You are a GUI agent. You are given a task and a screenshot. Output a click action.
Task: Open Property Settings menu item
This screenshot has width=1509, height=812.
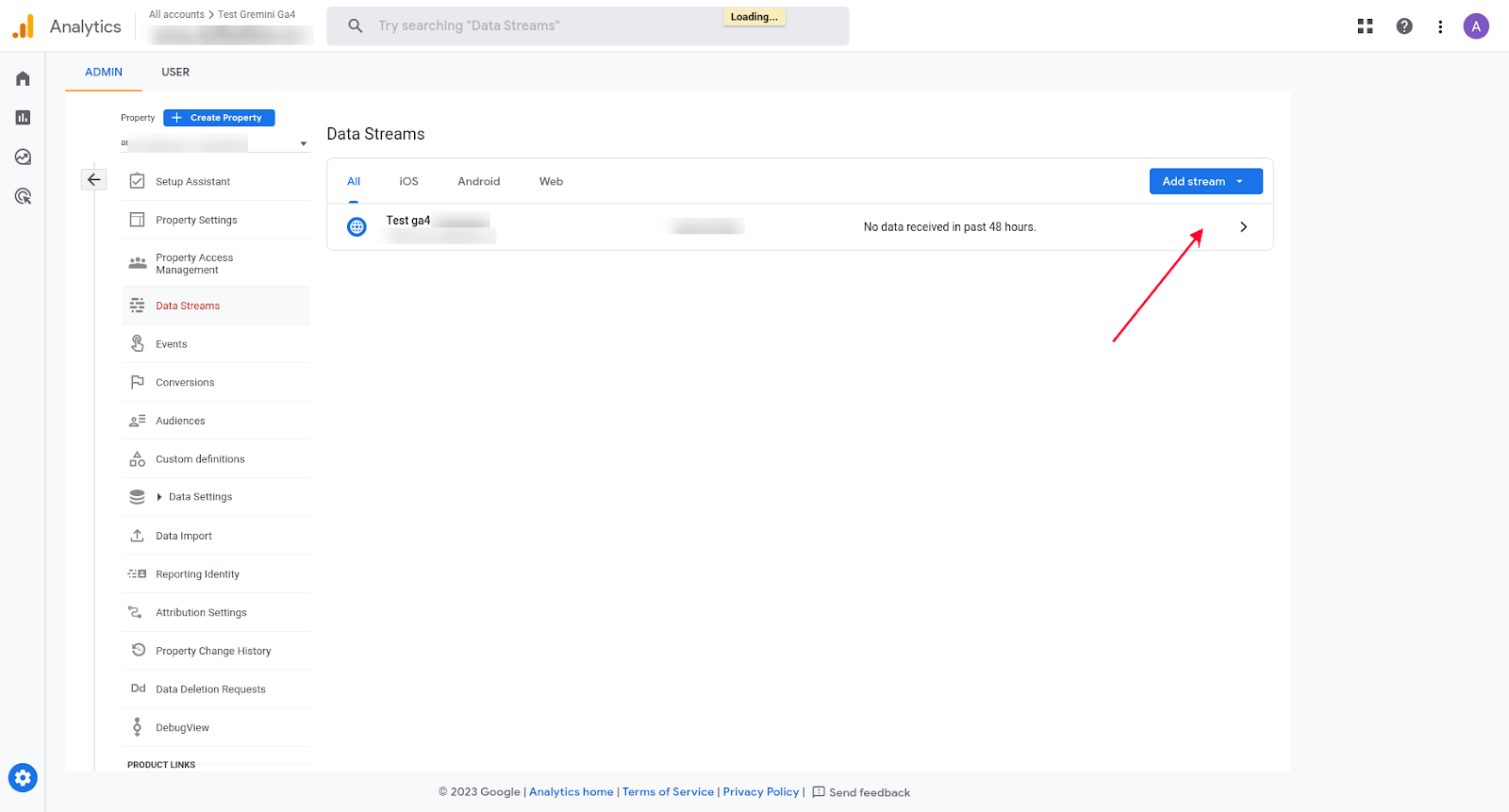[216, 220]
